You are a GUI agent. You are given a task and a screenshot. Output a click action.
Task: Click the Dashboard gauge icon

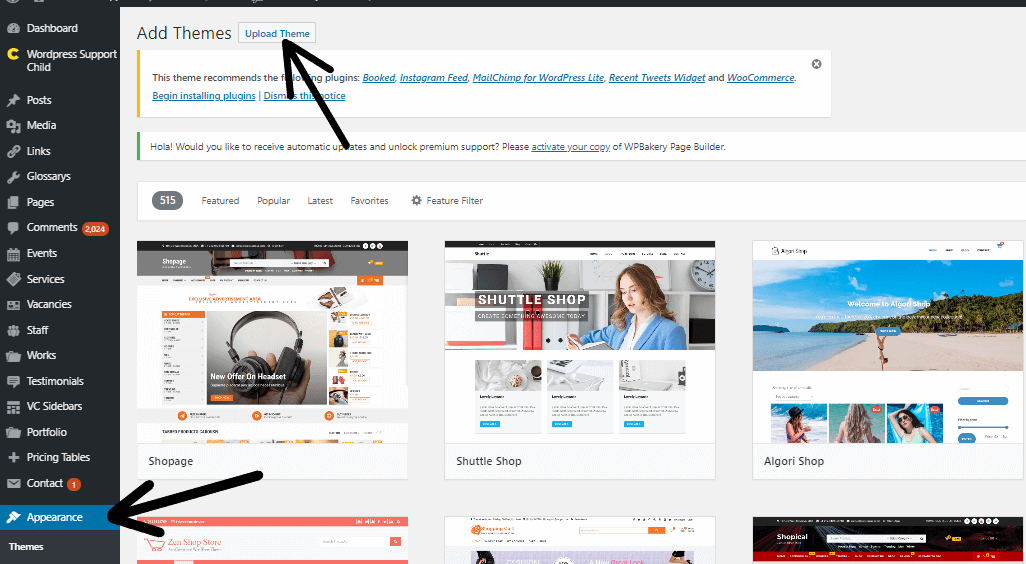click(13, 28)
